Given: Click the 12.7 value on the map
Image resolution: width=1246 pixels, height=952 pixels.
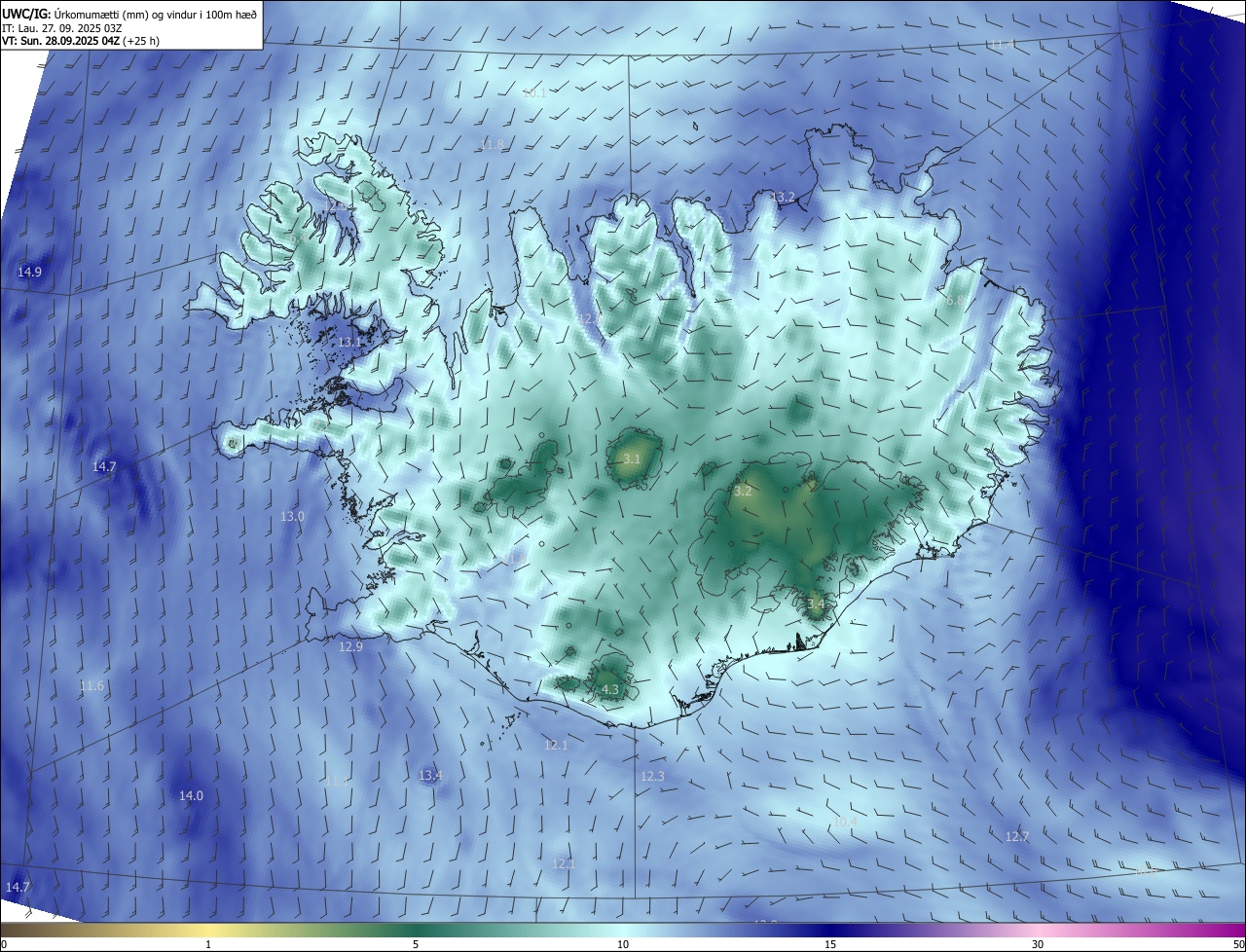Looking at the screenshot, I should pyautogui.click(x=1016, y=836).
